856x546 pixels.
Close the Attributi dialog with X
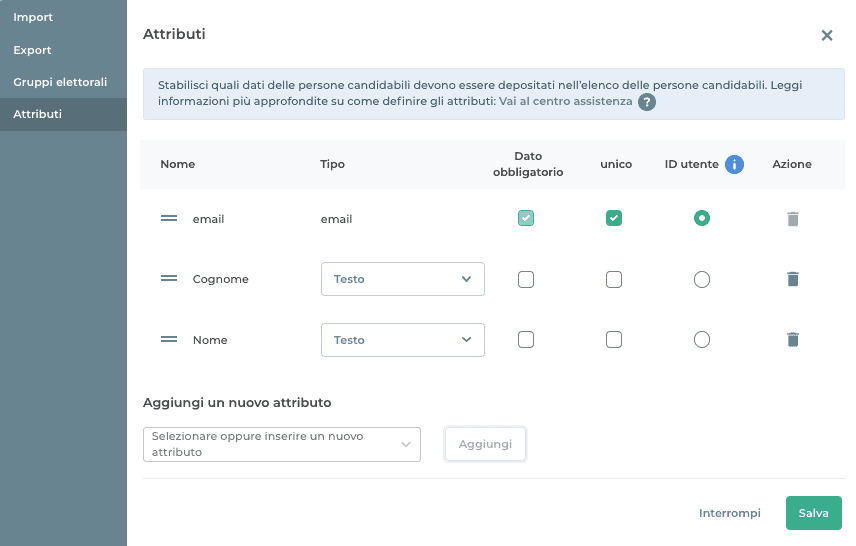click(x=827, y=35)
